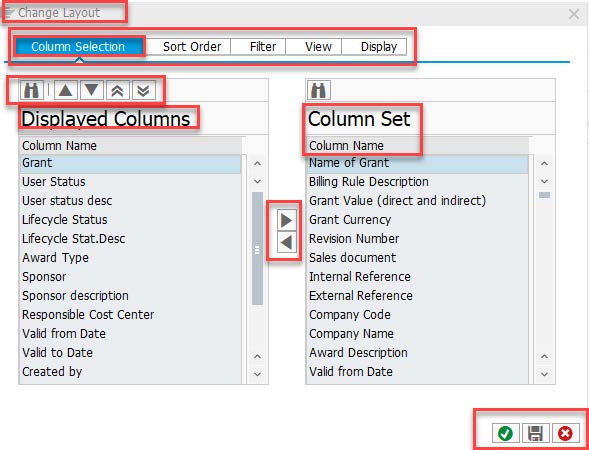The height and width of the screenshot is (450, 589).
Task: Select Lifecycle Stat.Desc row
Action: coord(130,239)
